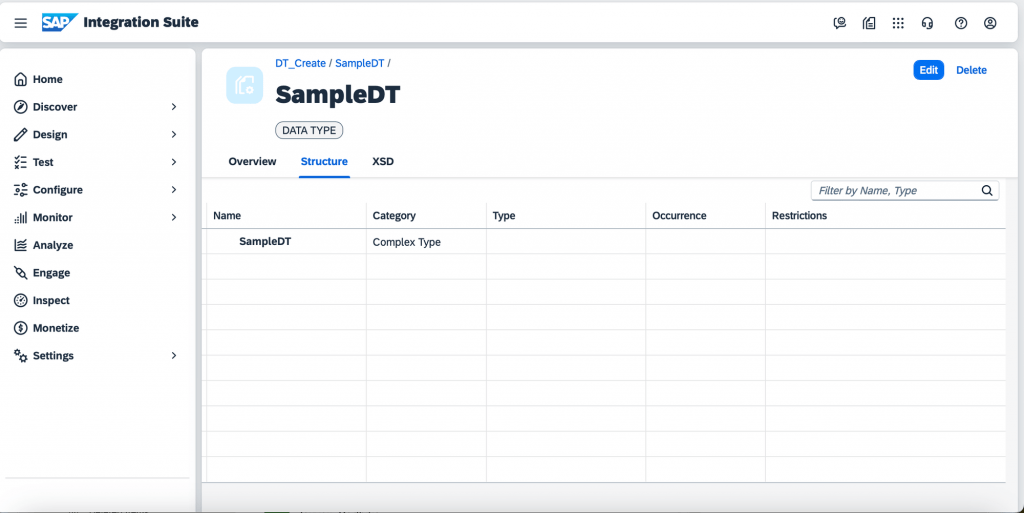Screen dimensions: 1024x513
Task: Open the help question mark icon
Action: (x=961, y=23)
